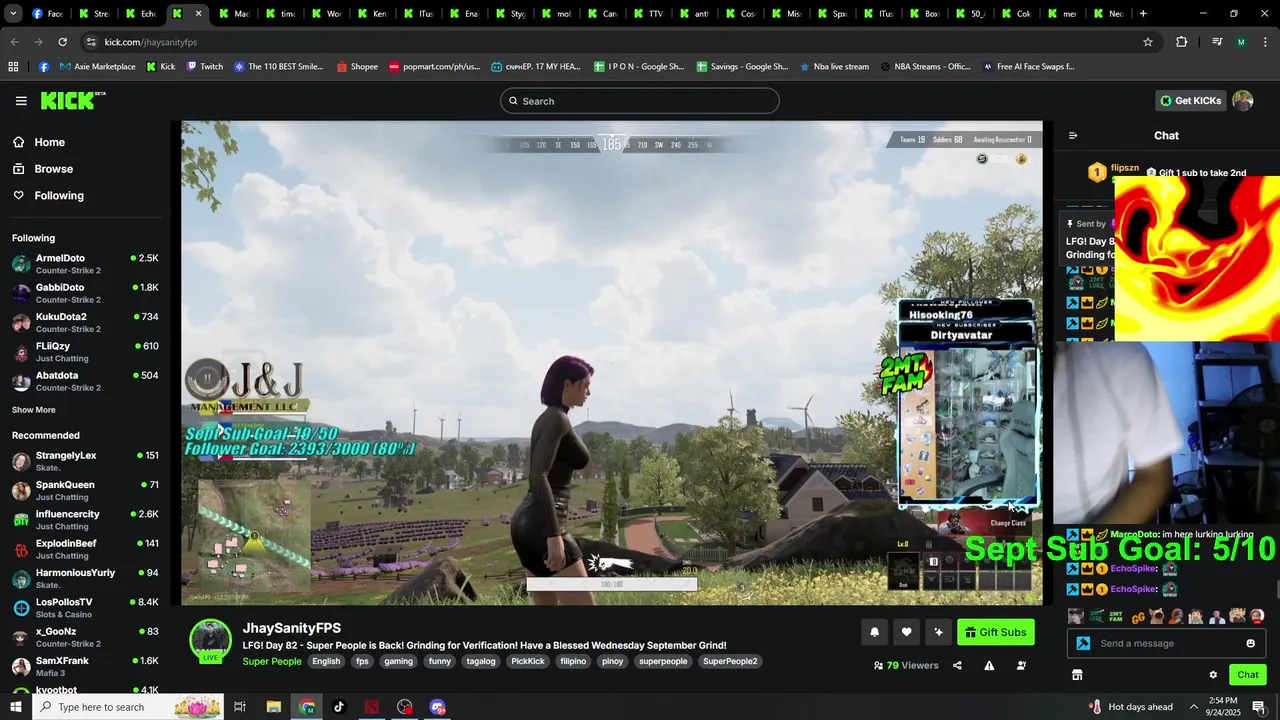Select the funny tag
Screen dimensions: 1280x720
click(439, 661)
